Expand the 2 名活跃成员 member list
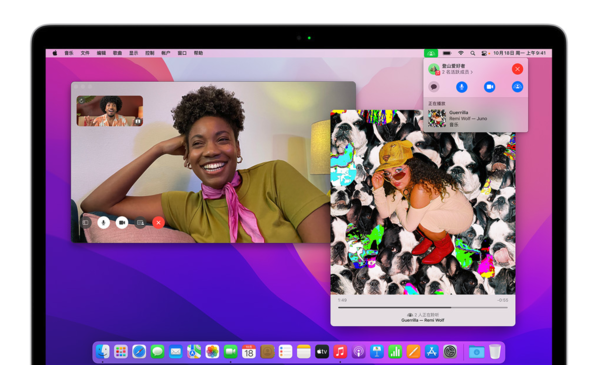Image resolution: width=600 pixels, height=365 pixels. click(x=457, y=72)
